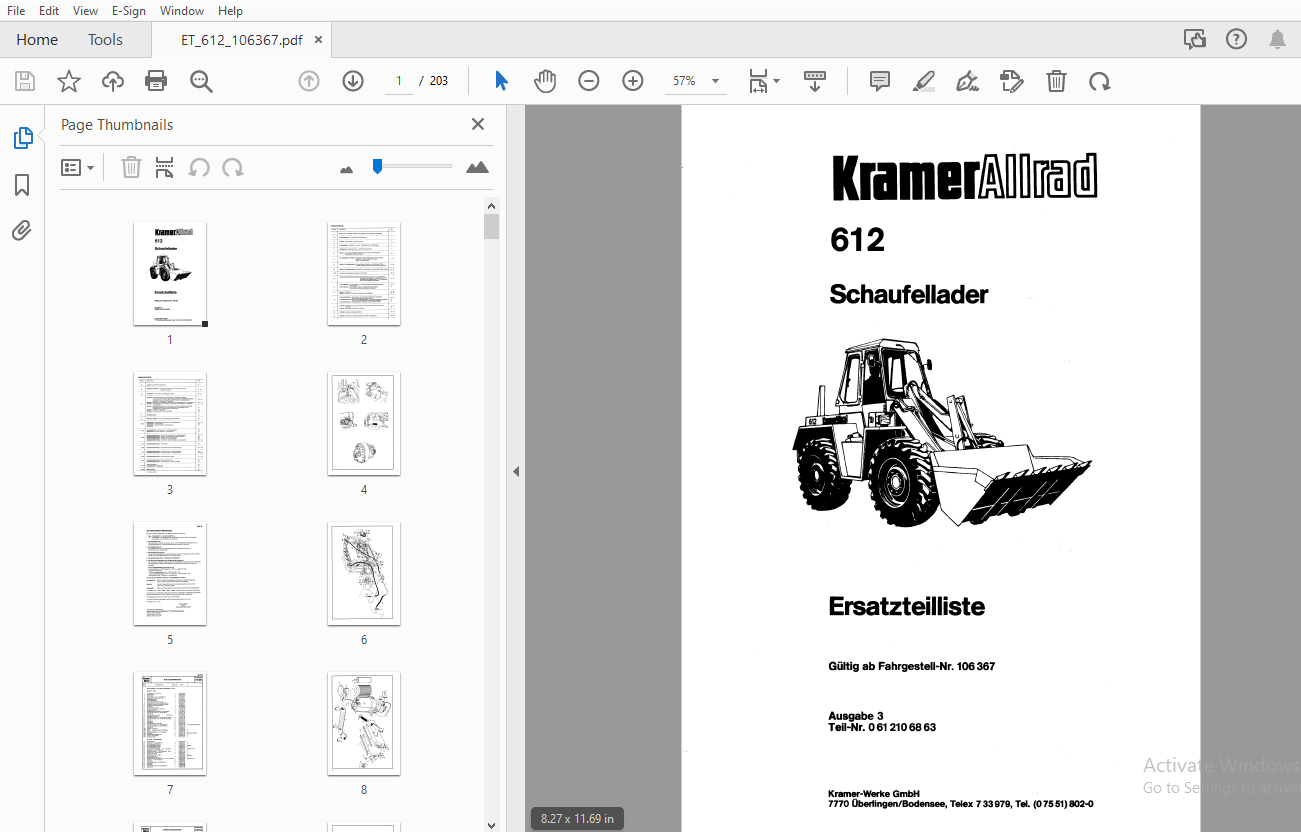This screenshot has width=1301, height=832.
Task: Open the Sign document pen tool
Action: click(x=967, y=81)
